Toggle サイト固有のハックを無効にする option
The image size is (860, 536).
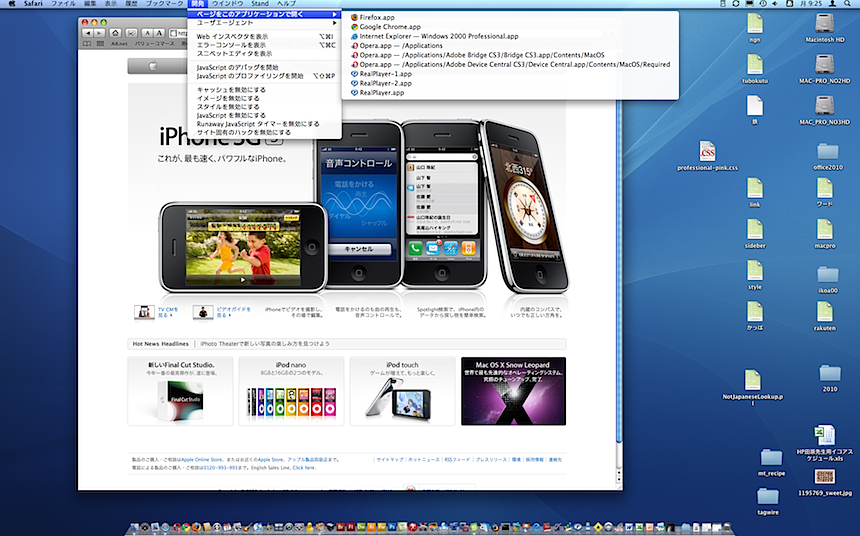pyautogui.click(x=264, y=132)
